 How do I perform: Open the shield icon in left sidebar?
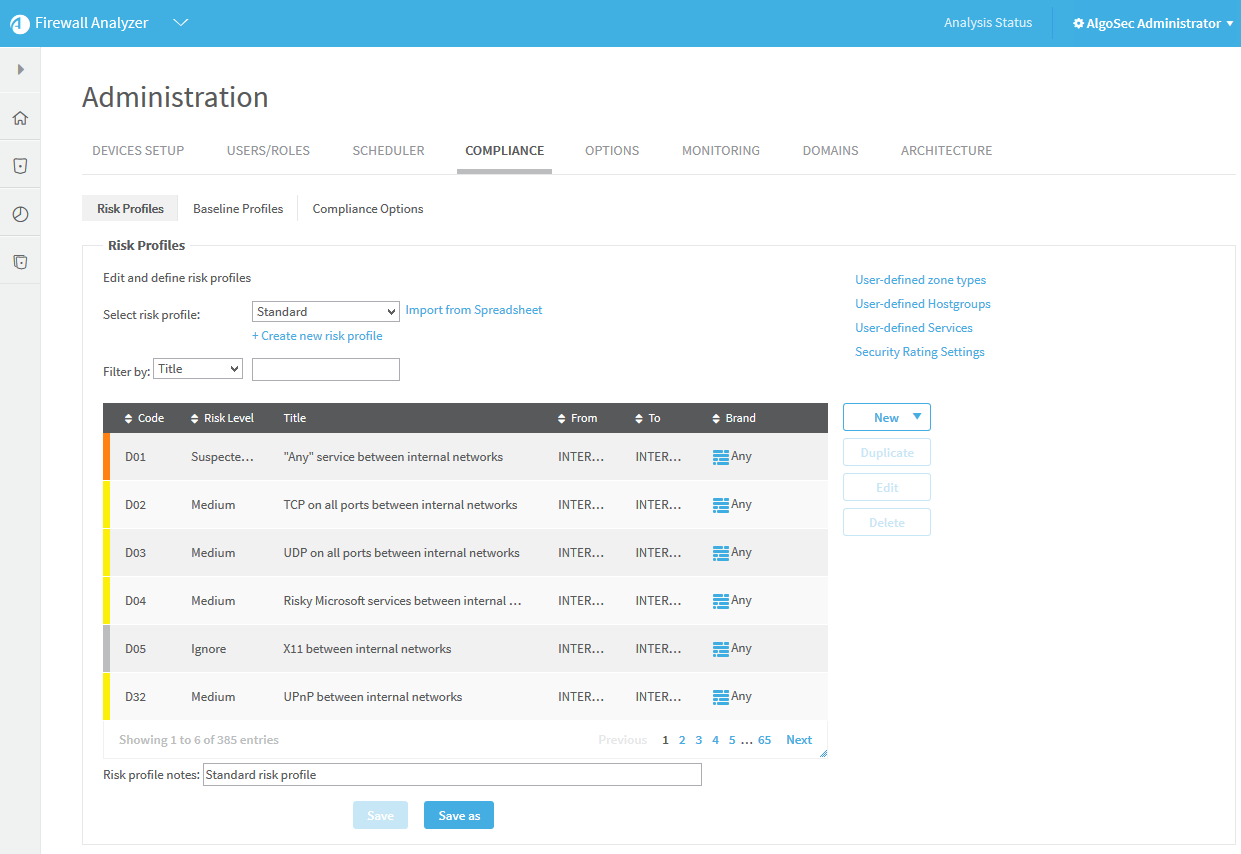pyautogui.click(x=20, y=166)
